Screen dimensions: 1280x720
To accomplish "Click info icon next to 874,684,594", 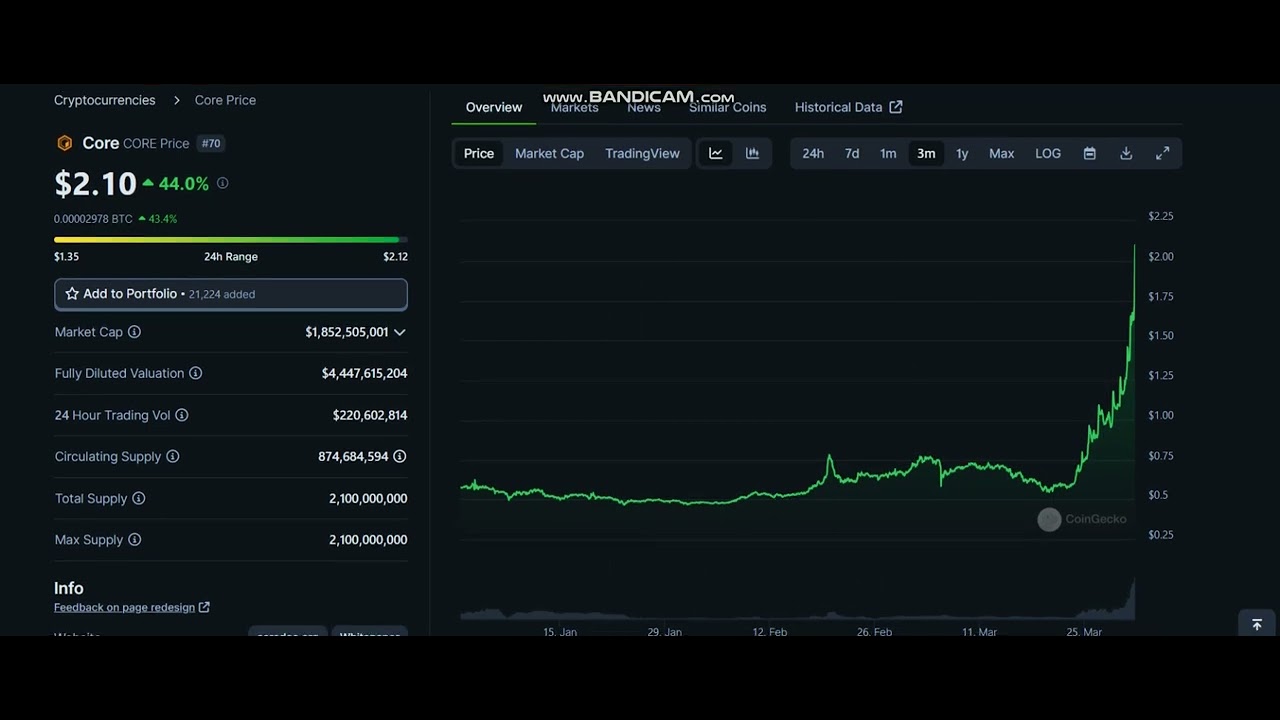I will tap(400, 456).
